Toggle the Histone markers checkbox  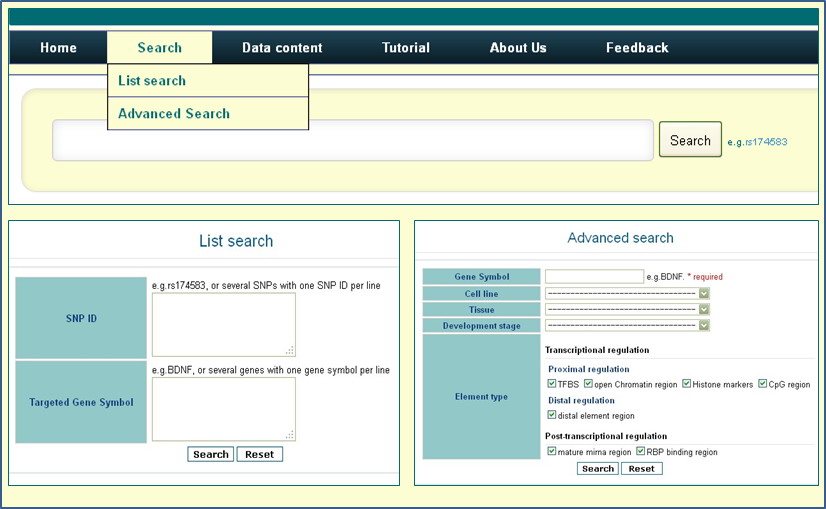pos(687,384)
